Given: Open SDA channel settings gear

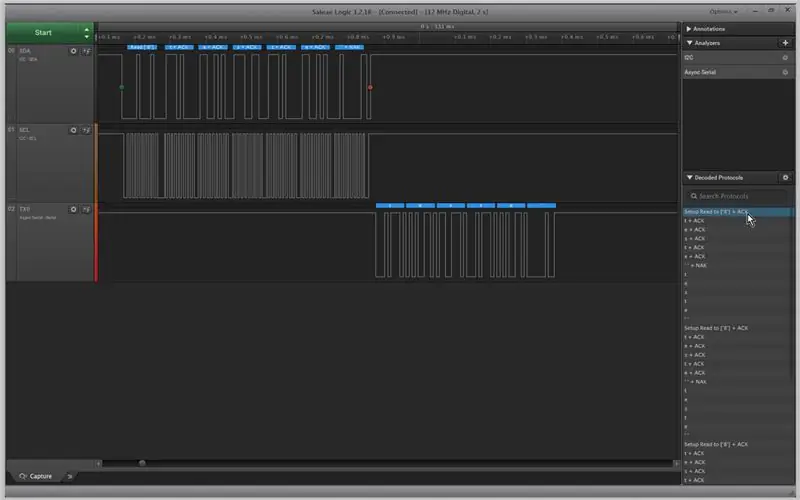Looking at the screenshot, I should [x=73, y=51].
